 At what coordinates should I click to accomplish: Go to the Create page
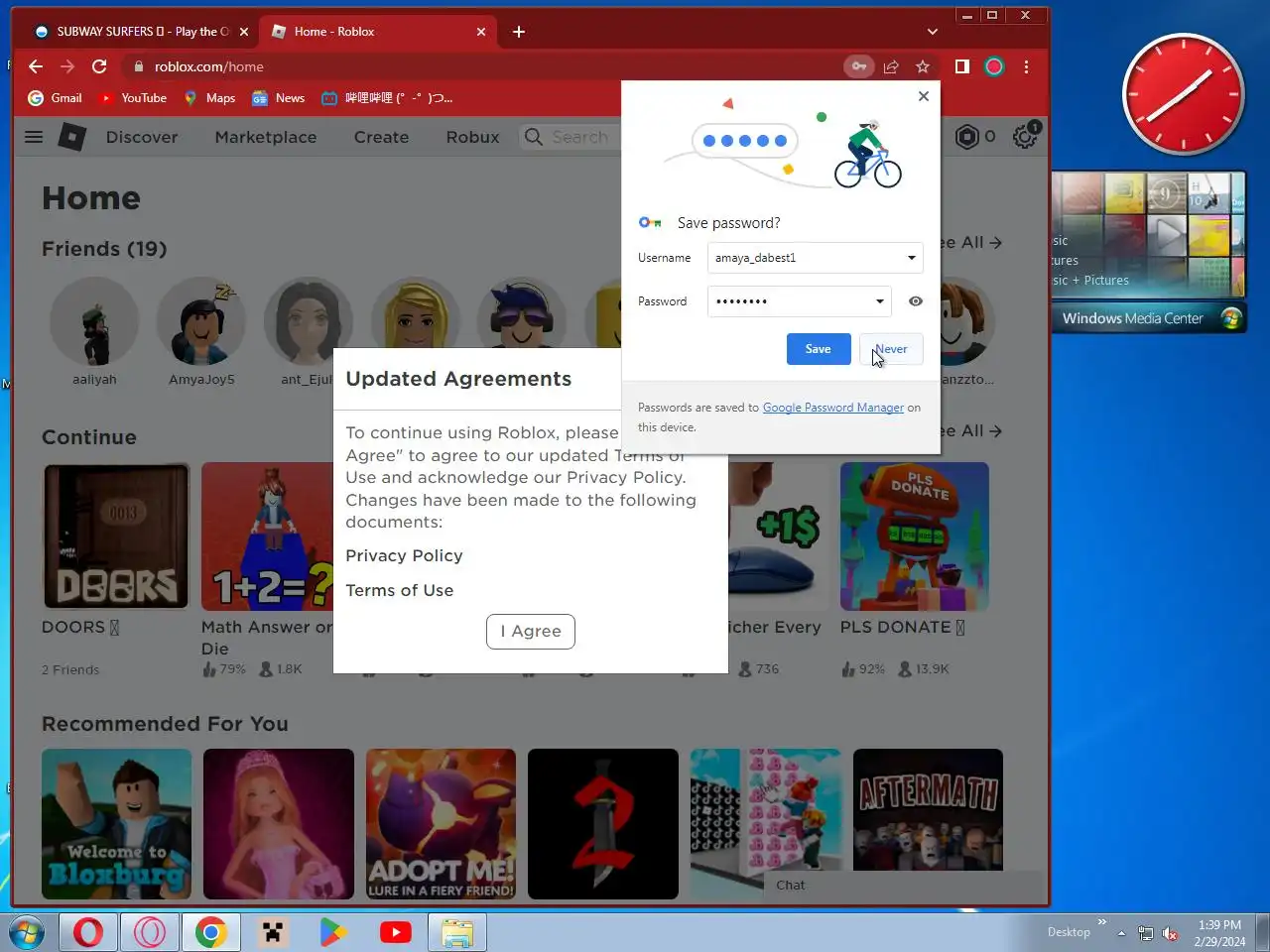coord(381,137)
